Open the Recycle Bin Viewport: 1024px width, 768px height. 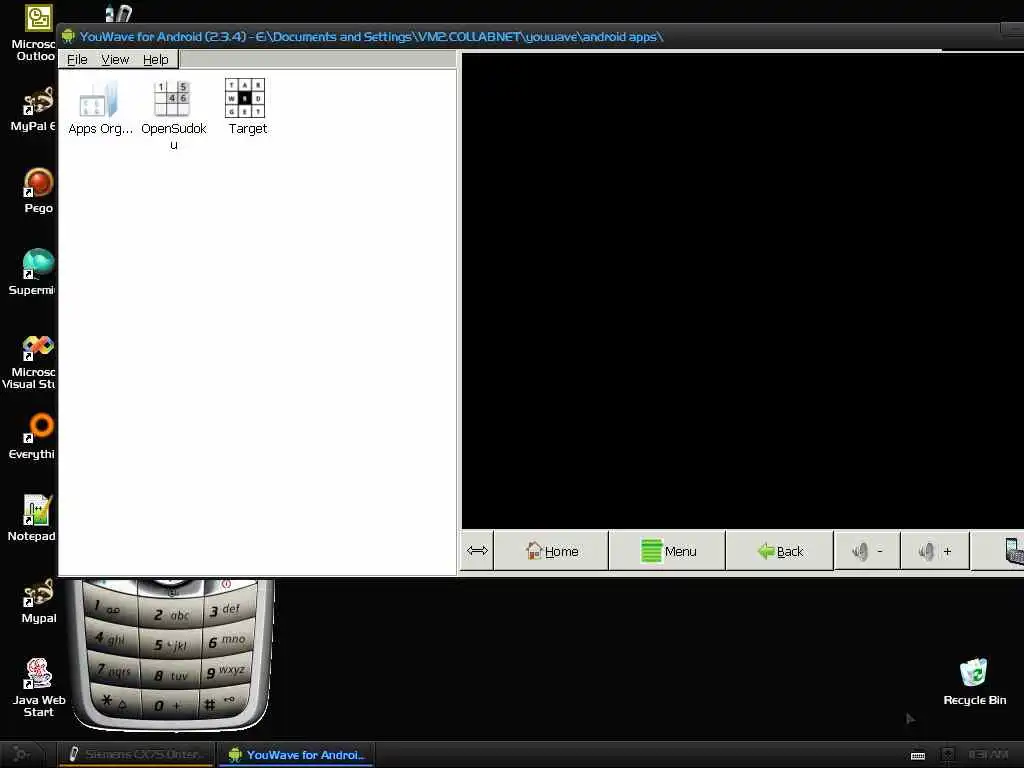coord(974,682)
